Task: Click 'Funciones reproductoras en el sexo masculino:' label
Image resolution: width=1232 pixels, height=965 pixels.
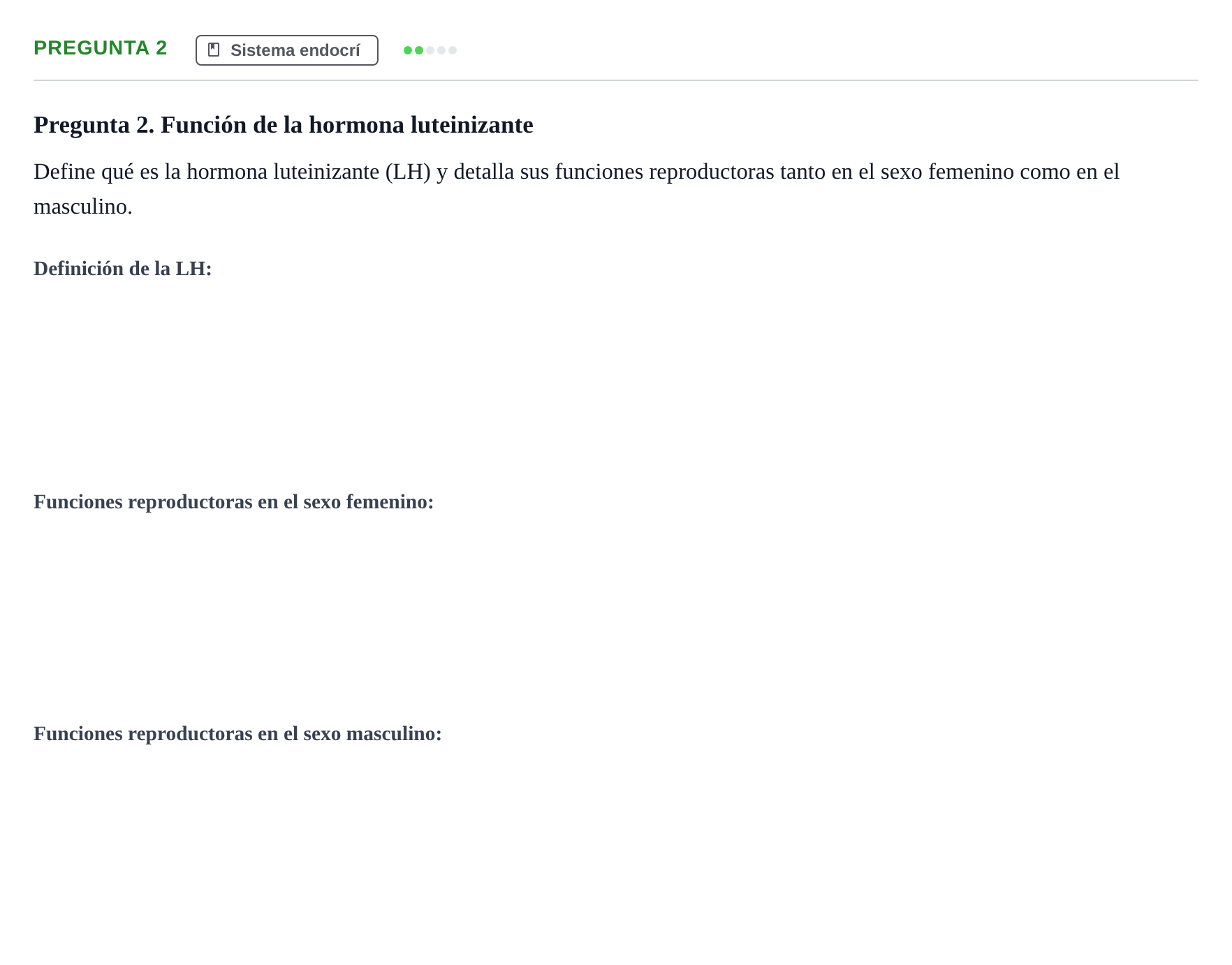Action: (x=238, y=734)
